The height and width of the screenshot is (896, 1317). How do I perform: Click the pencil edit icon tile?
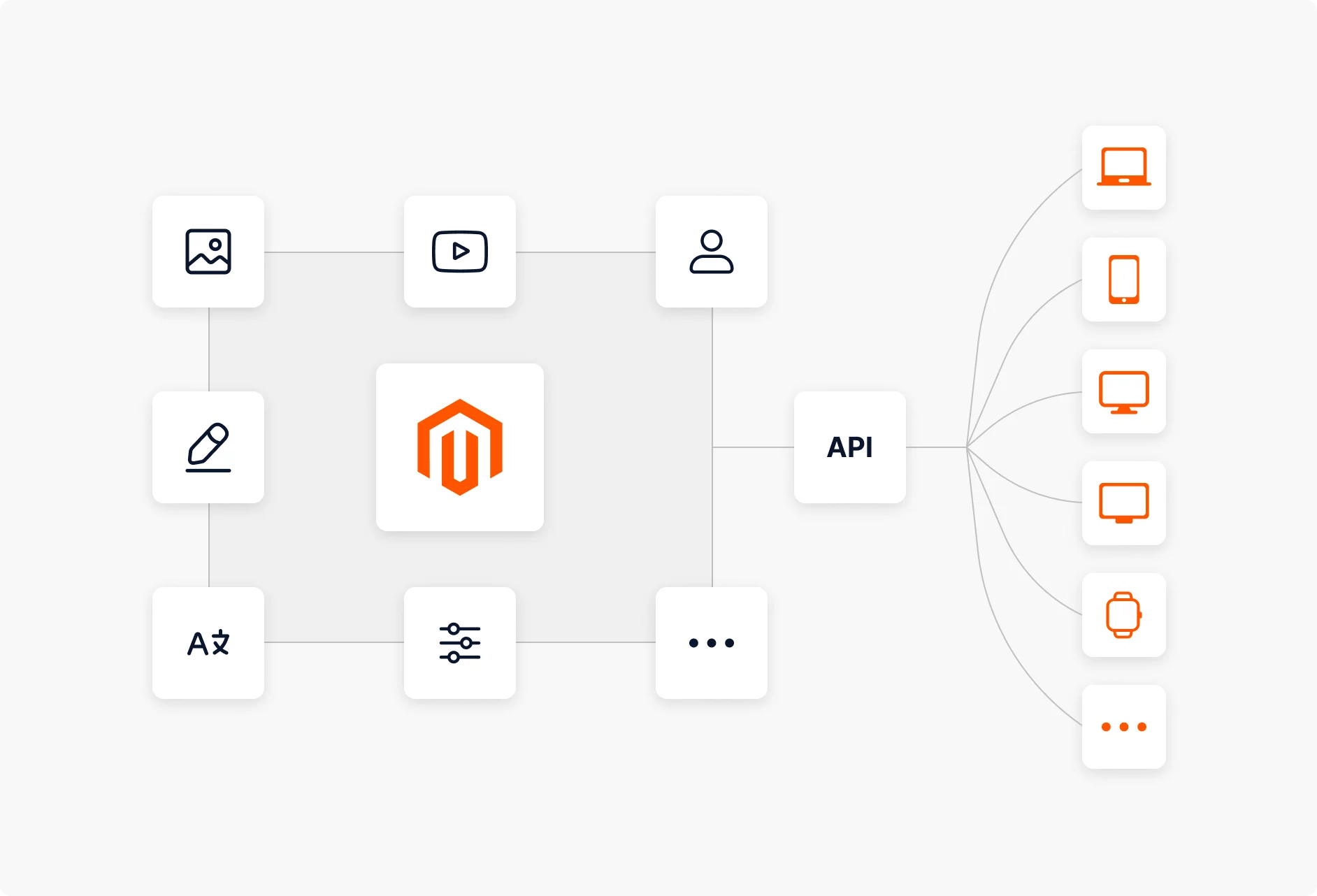tap(208, 447)
